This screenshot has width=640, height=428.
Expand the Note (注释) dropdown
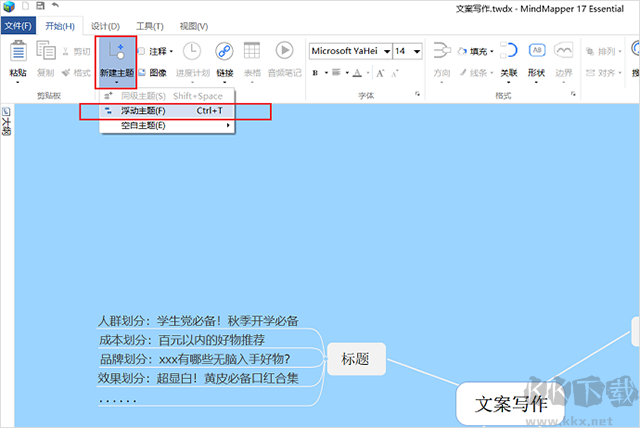coord(171,51)
